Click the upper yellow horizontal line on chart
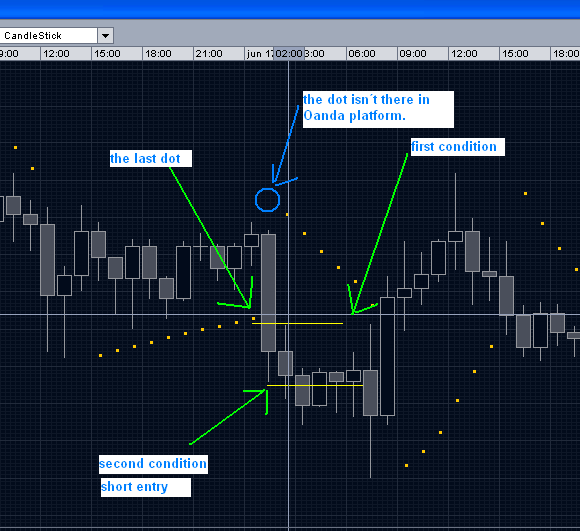Screen dimensions: 580x531 tap(297, 324)
